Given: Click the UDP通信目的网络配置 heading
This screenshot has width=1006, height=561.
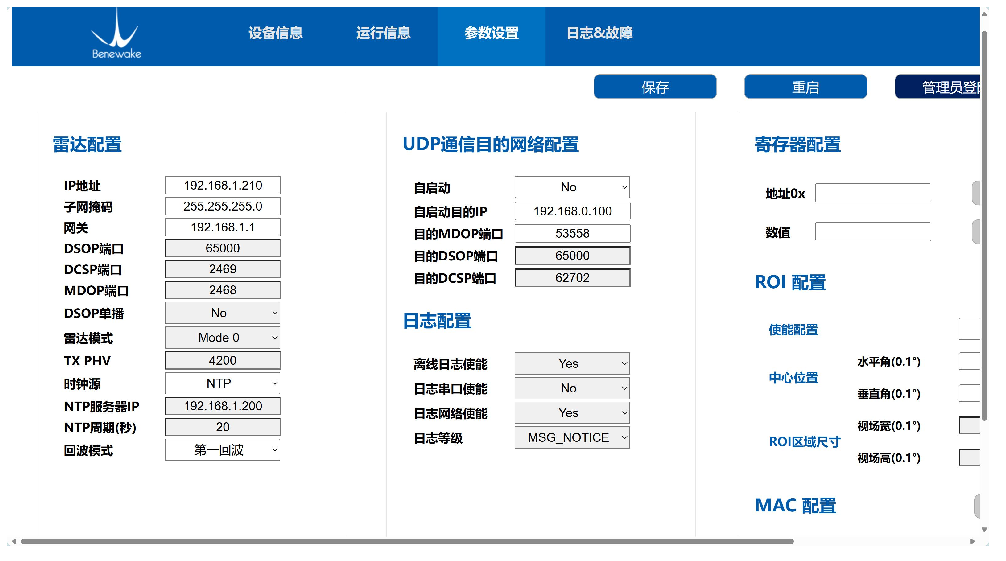Looking at the screenshot, I should pyautogui.click(x=491, y=144).
